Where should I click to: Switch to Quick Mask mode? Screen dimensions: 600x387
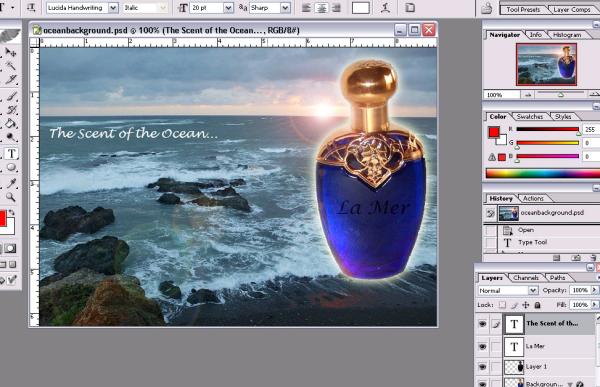(10, 248)
